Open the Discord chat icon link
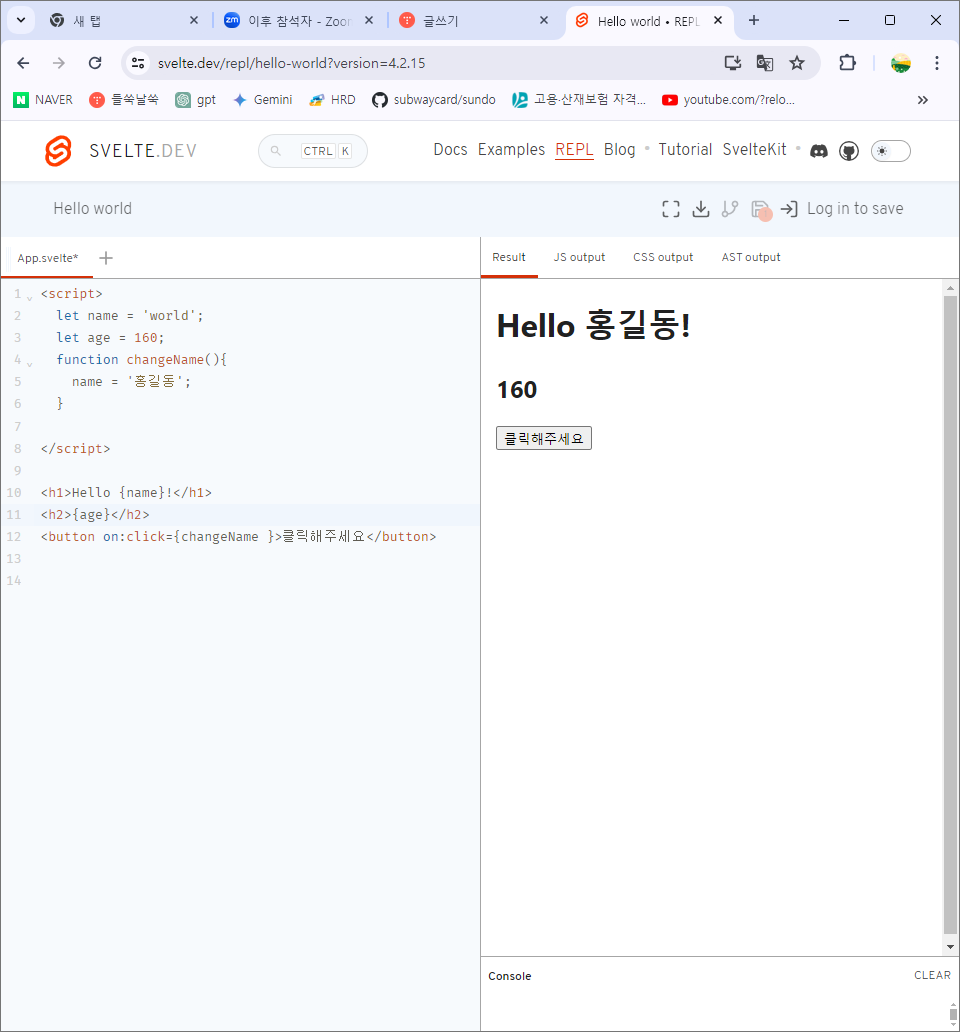This screenshot has width=960, height=1032. [819, 151]
